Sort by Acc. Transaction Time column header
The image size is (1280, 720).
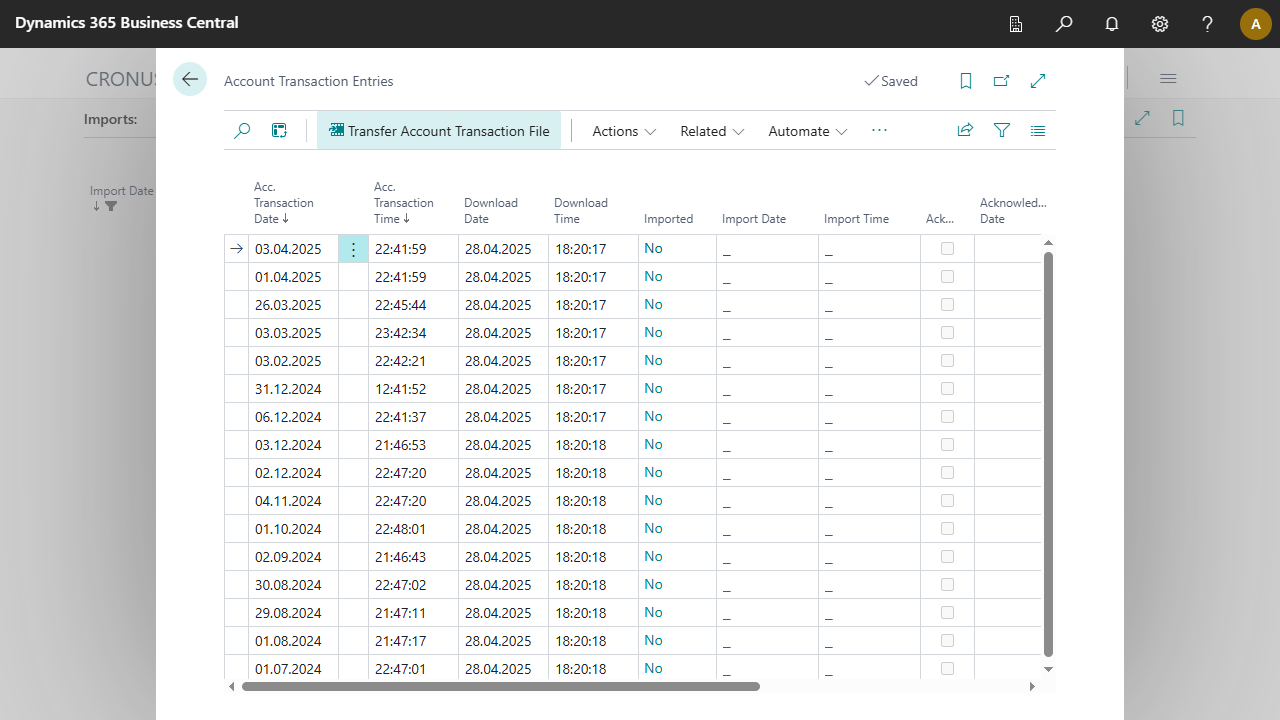[404, 203]
